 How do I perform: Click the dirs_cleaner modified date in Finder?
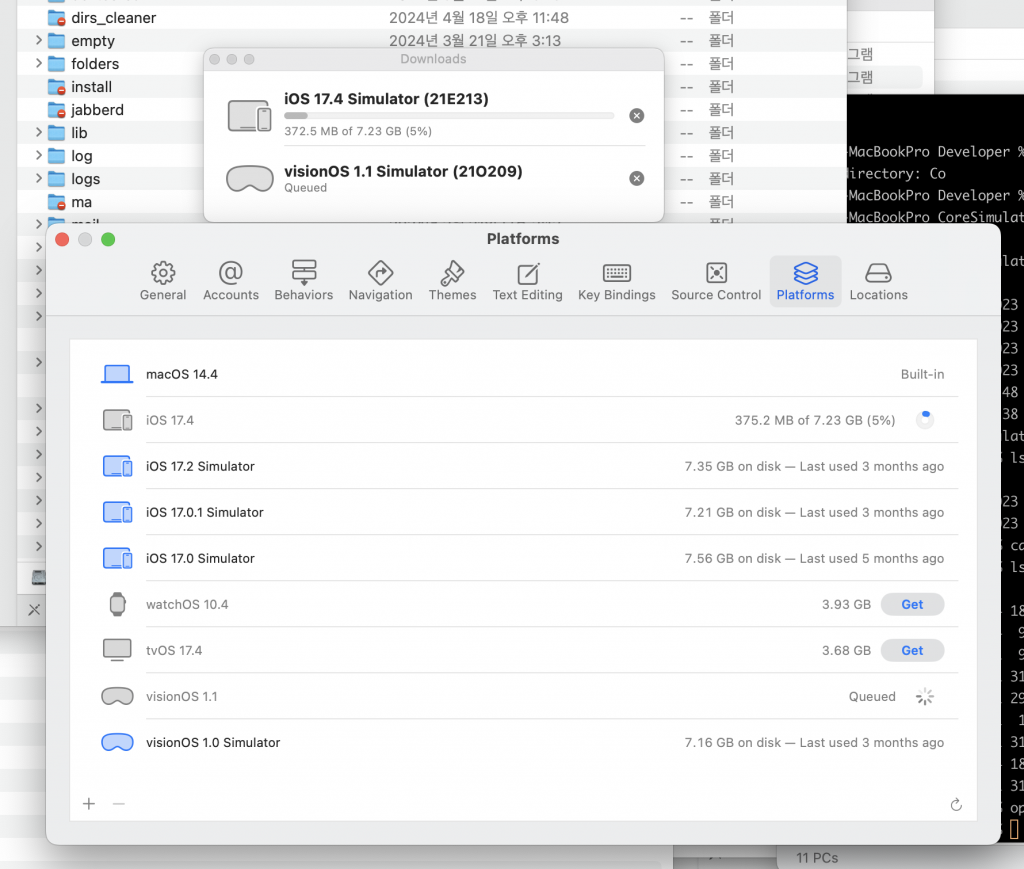[x=479, y=18]
